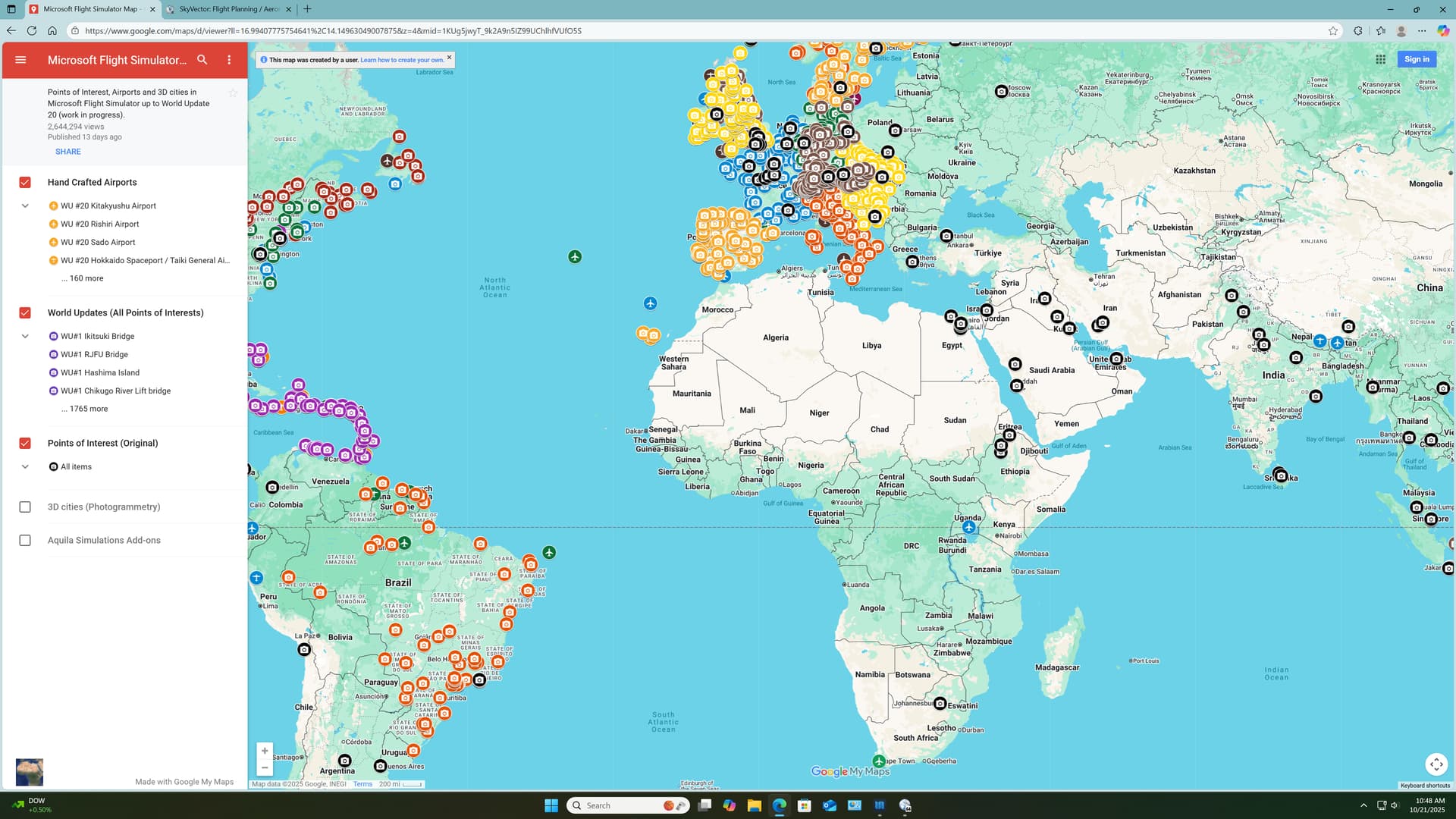
Task: Uncheck the Hand Crafted Airports layer
Action: click(x=25, y=183)
